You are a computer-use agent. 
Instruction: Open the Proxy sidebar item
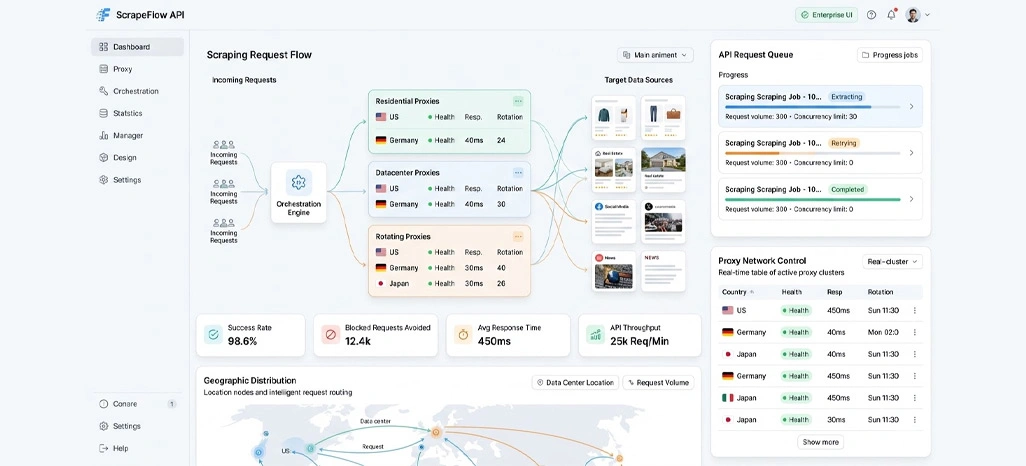click(137, 69)
